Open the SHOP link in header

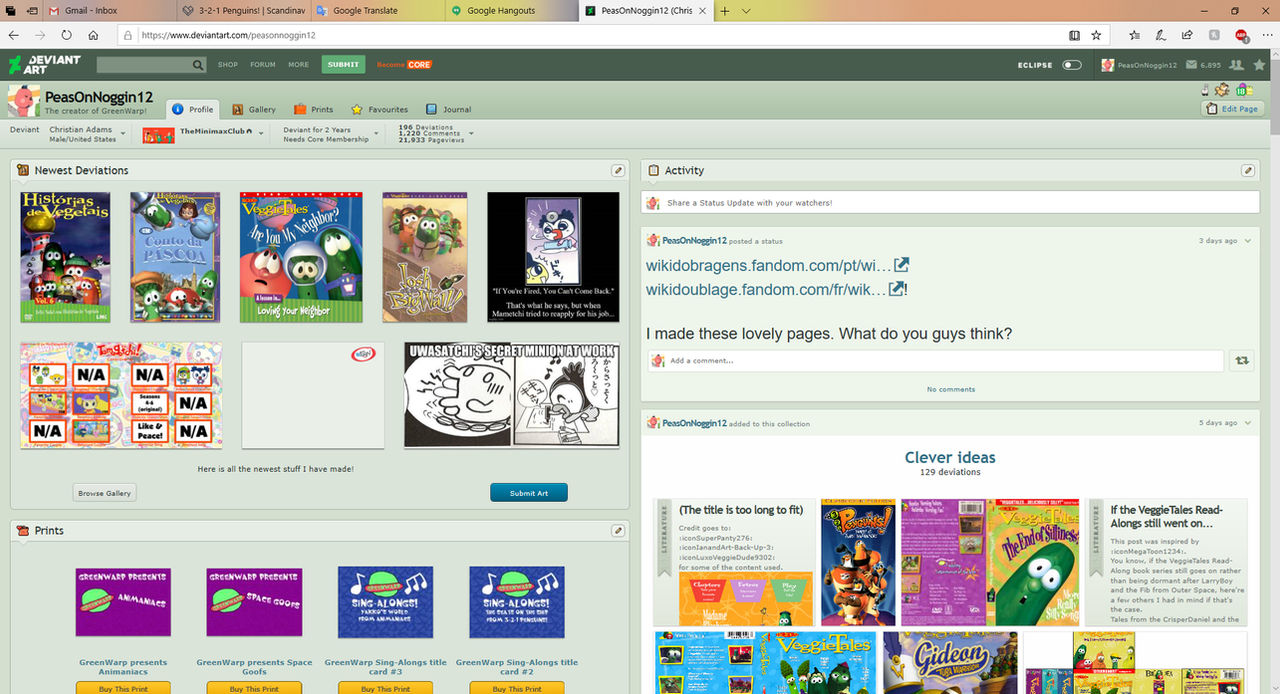tap(228, 65)
